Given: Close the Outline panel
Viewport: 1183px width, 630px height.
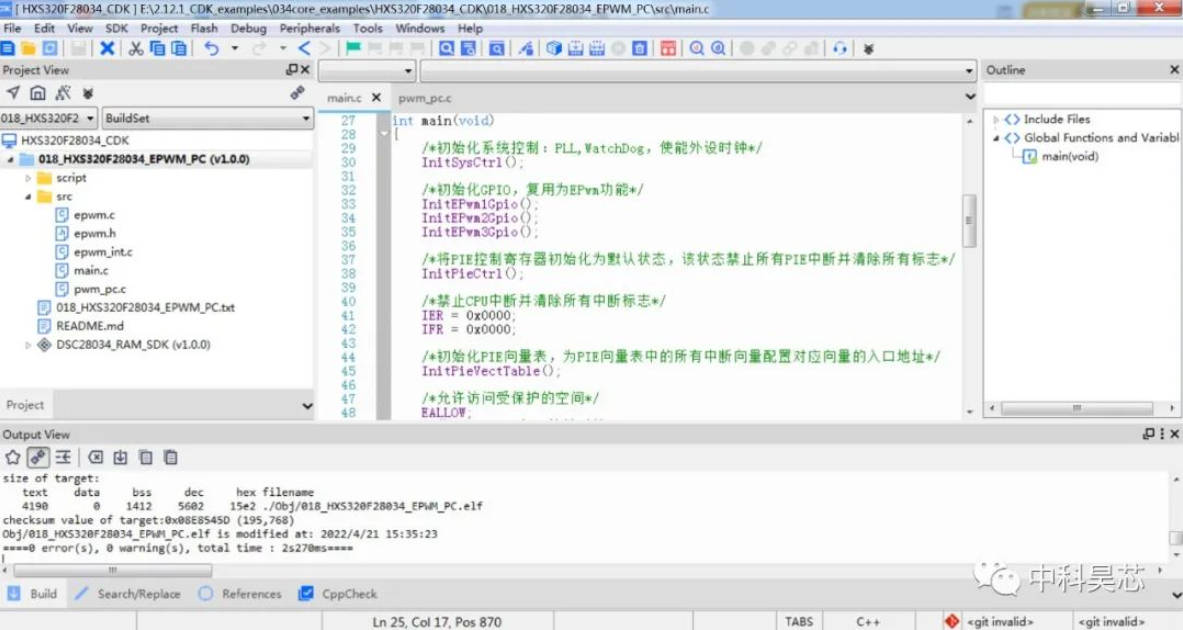Looking at the screenshot, I should (1174, 69).
